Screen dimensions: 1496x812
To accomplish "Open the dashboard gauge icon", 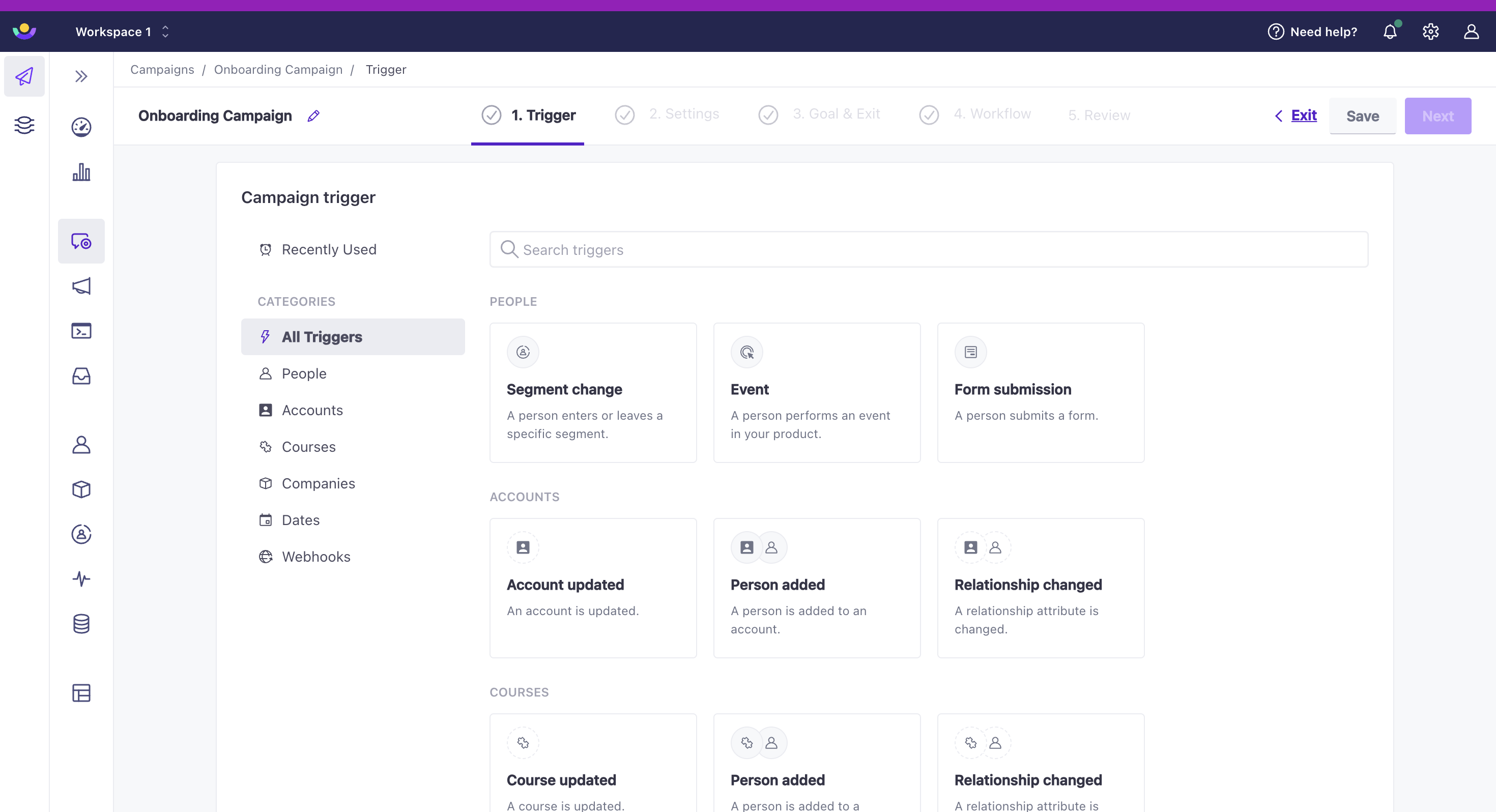I will coord(81,127).
